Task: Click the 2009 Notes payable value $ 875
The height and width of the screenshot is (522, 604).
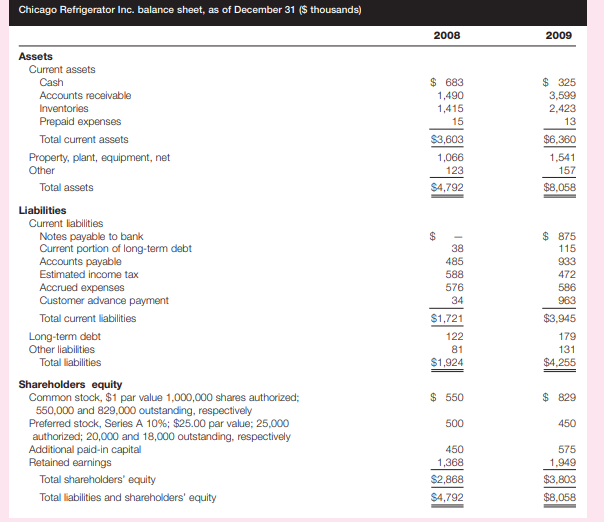Action: [x=559, y=237]
